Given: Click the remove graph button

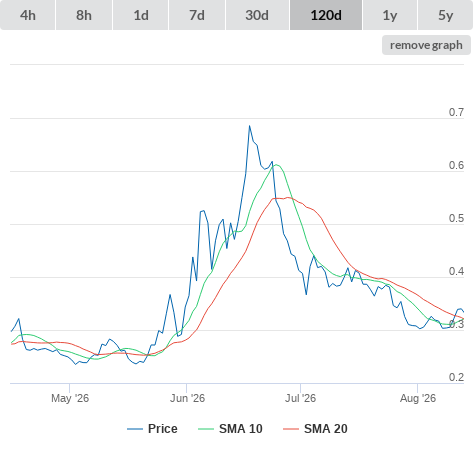Looking at the screenshot, I should tap(426, 45).
